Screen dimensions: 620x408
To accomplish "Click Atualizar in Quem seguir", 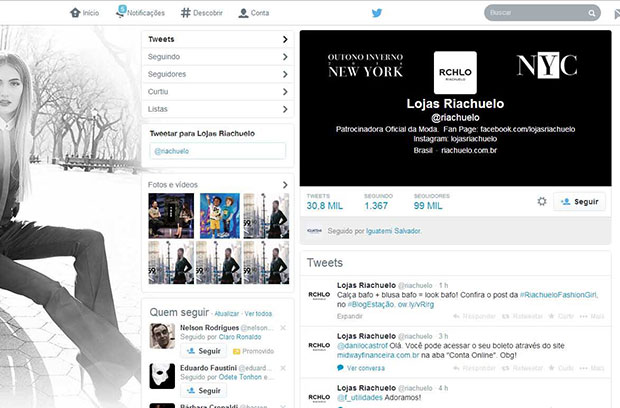I will pyautogui.click(x=227, y=314).
